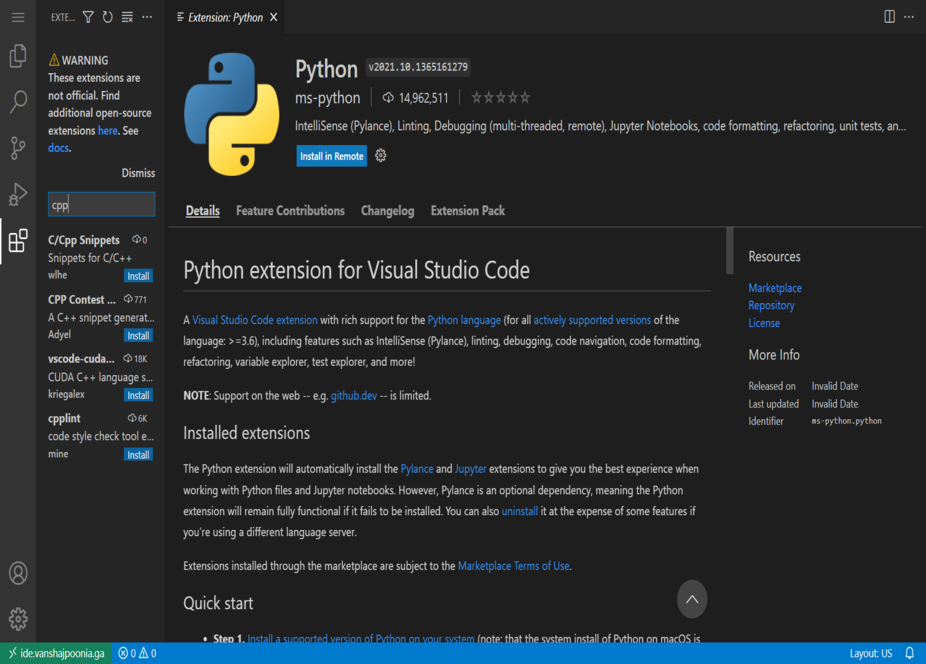Select the CPP Contest list entry
The height and width of the screenshot is (664, 926).
coord(100,317)
